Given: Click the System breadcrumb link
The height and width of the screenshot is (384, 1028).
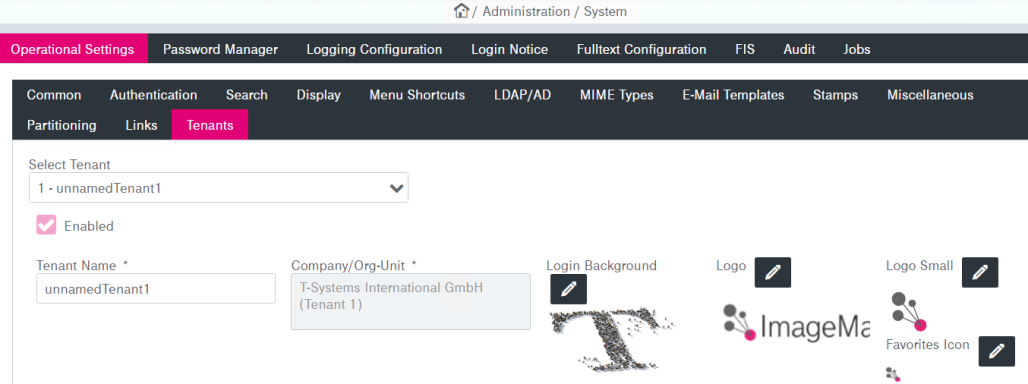Looking at the screenshot, I should coord(605,11).
